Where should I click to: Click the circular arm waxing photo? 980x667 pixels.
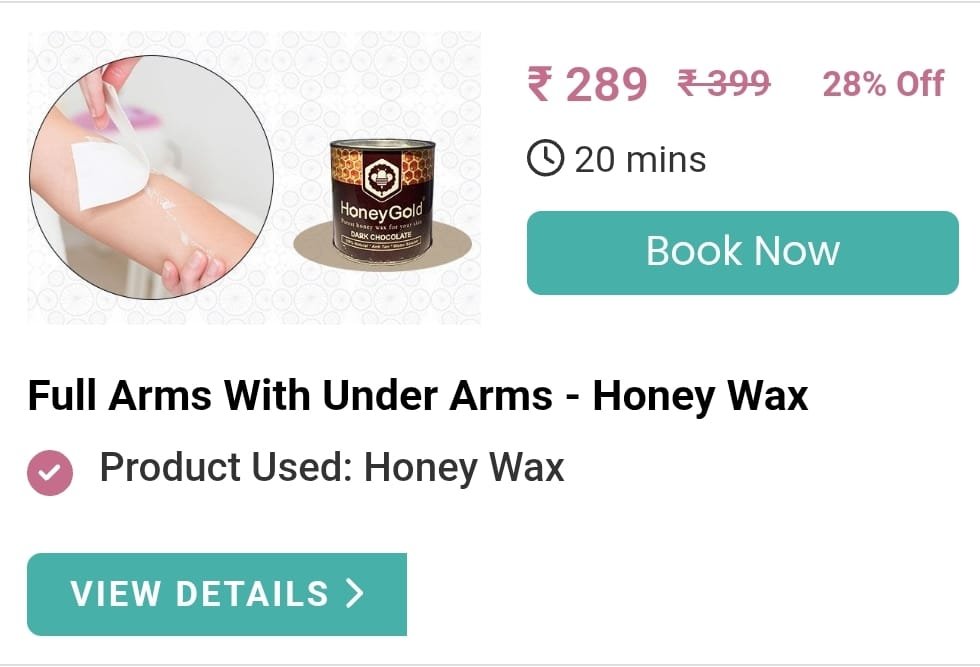pyautogui.click(x=151, y=177)
